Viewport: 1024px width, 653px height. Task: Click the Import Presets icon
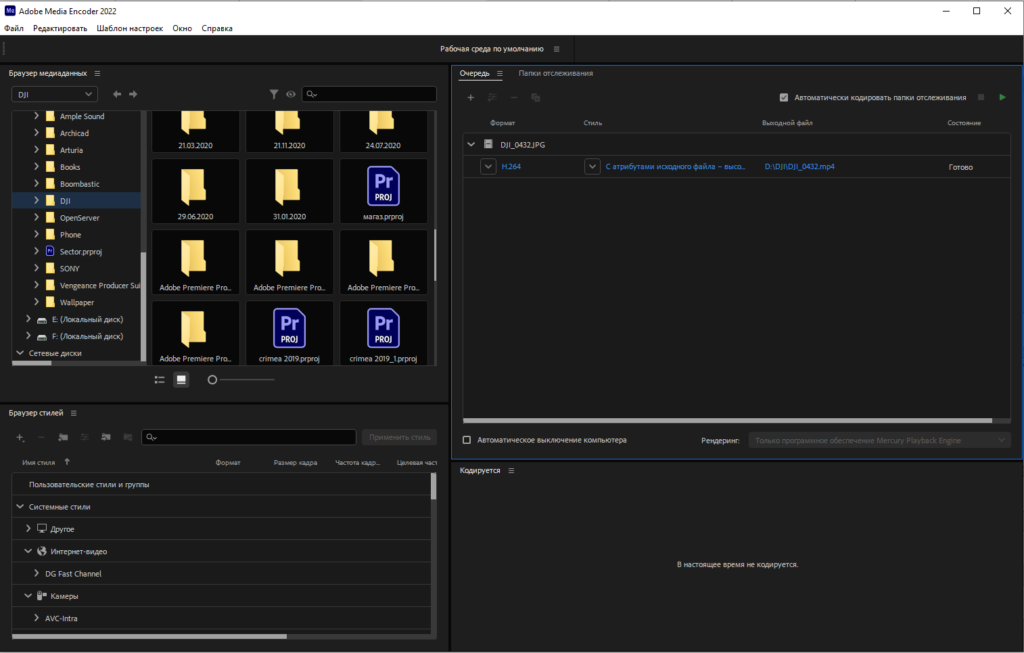click(x=106, y=437)
